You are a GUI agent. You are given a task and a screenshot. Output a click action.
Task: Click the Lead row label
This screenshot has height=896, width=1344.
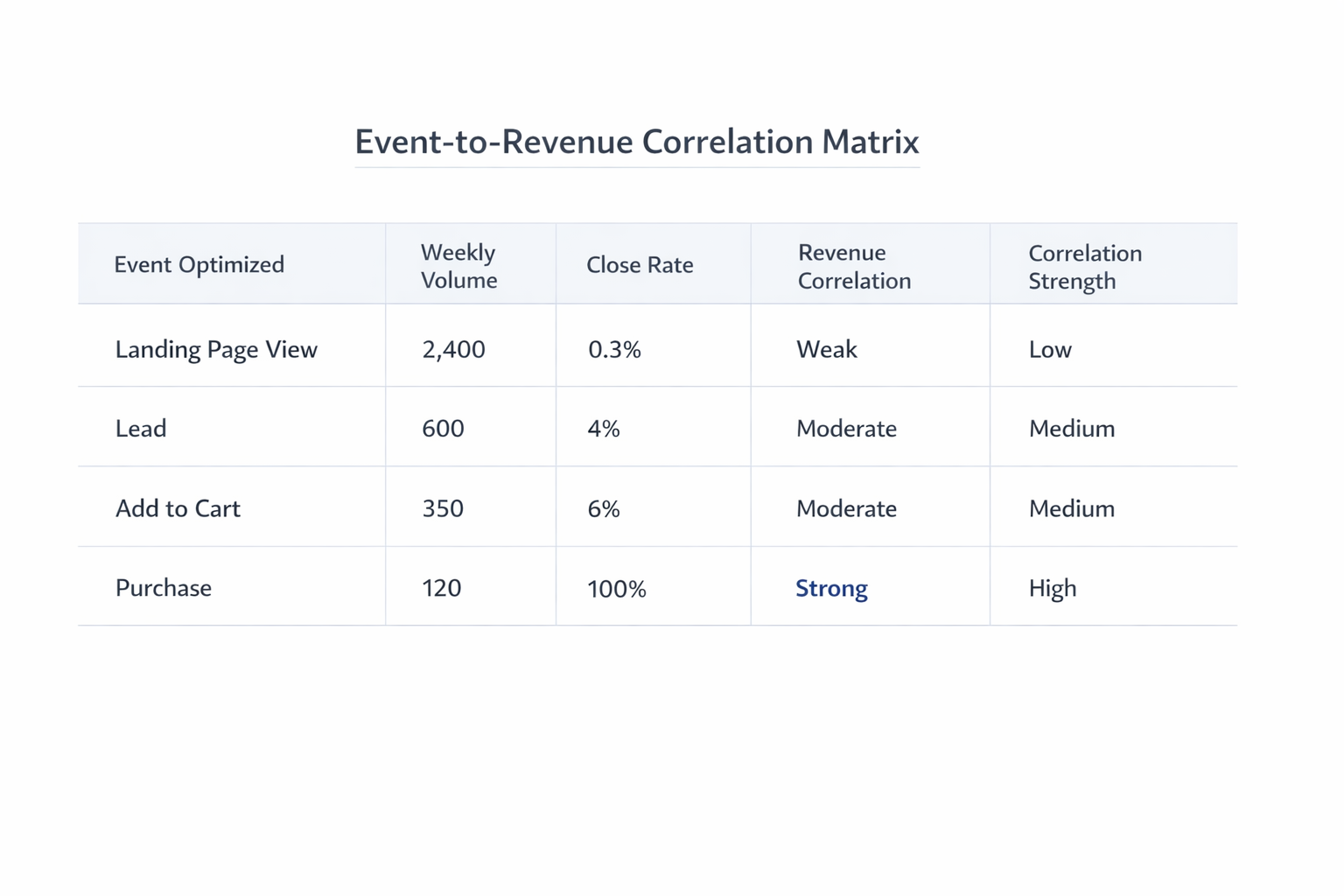click(141, 428)
